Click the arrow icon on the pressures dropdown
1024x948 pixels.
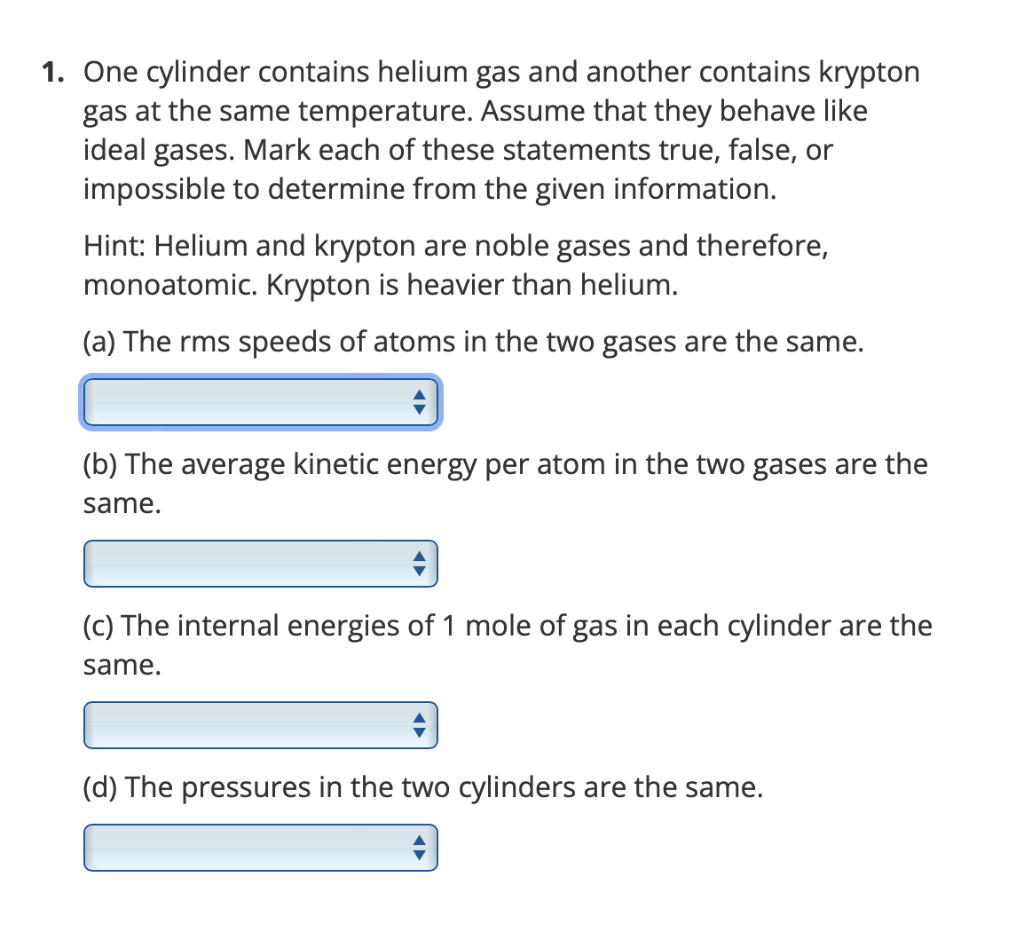click(x=420, y=847)
